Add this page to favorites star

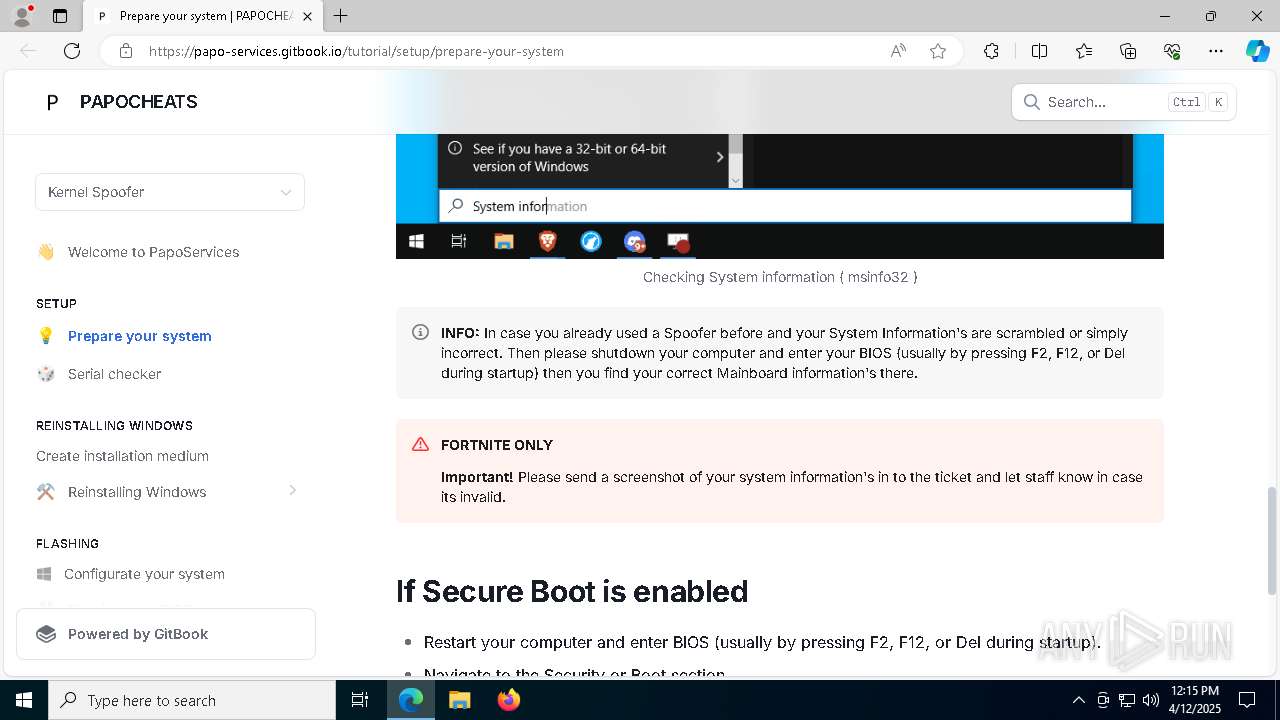click(938, 51)
